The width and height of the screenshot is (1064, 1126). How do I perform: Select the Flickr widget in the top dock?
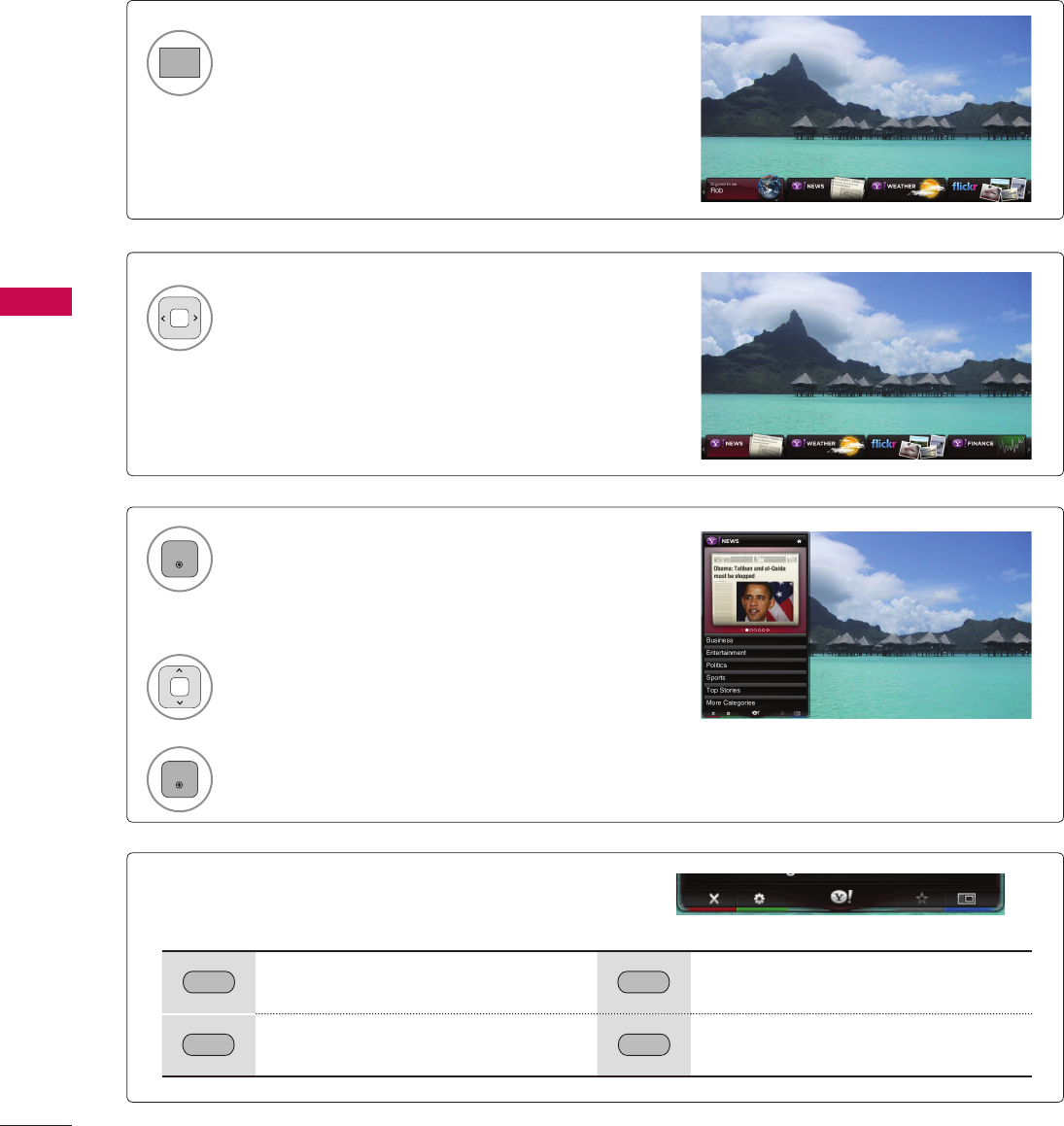click(x=987, y=188)
